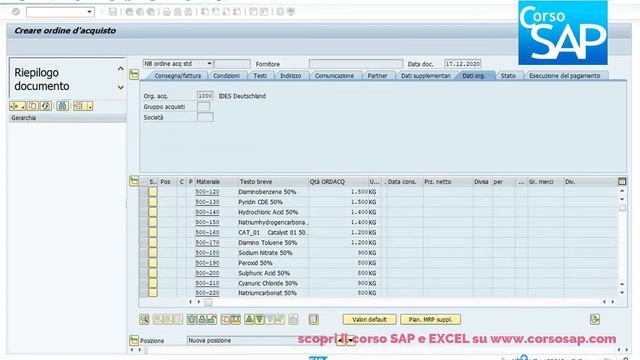Click item table vertical scrollbar up arrow
The height and width of the screenshot is (360, 640).
click(622, 191)
